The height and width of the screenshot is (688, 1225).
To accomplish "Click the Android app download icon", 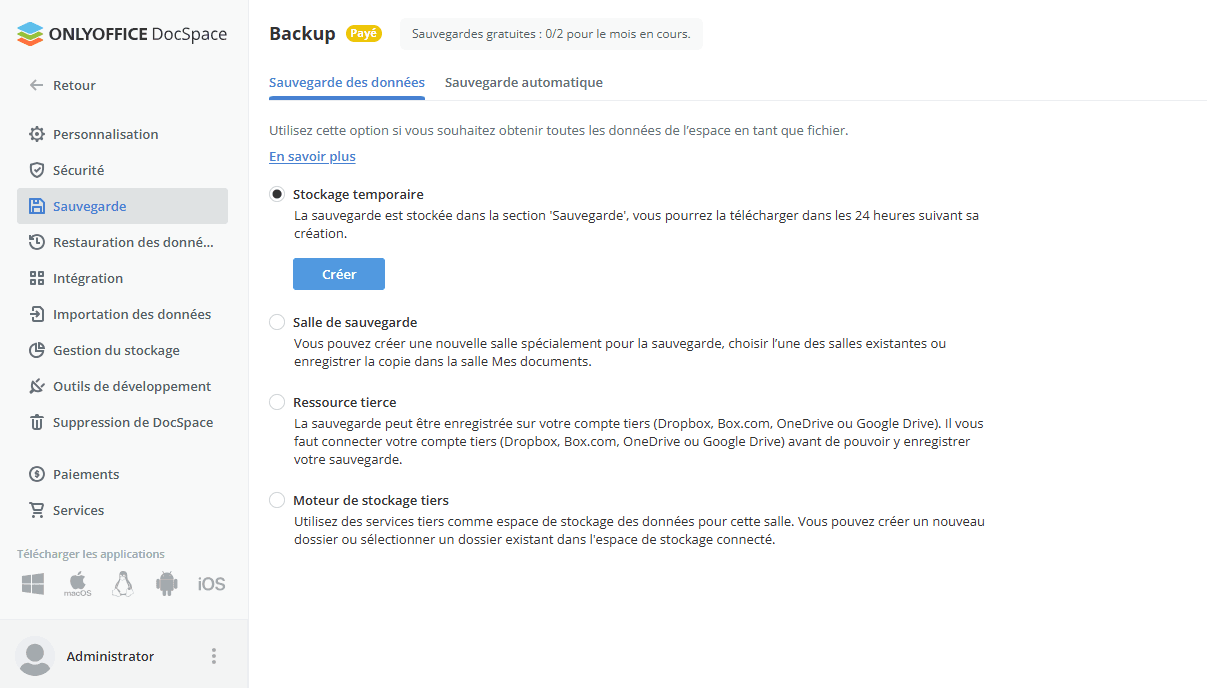I will [x=167, y=584].
